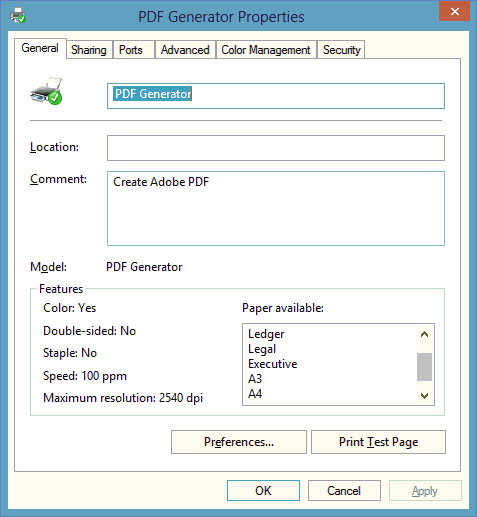Viewport: 477px width, 517px height.
Task: Click Print Test Page button
Action: [x=378, y=442]
